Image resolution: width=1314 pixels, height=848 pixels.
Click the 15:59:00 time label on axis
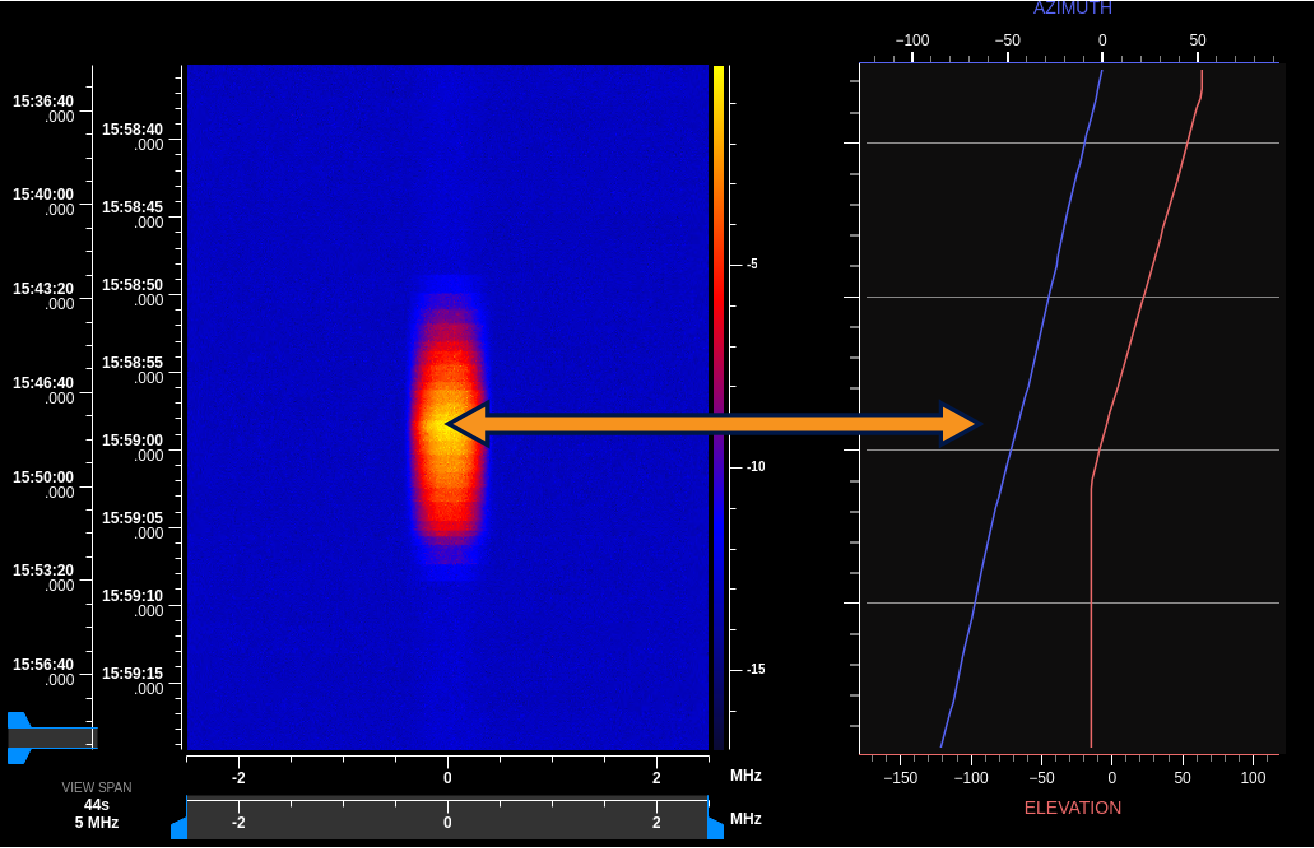[x=132, y=439]
